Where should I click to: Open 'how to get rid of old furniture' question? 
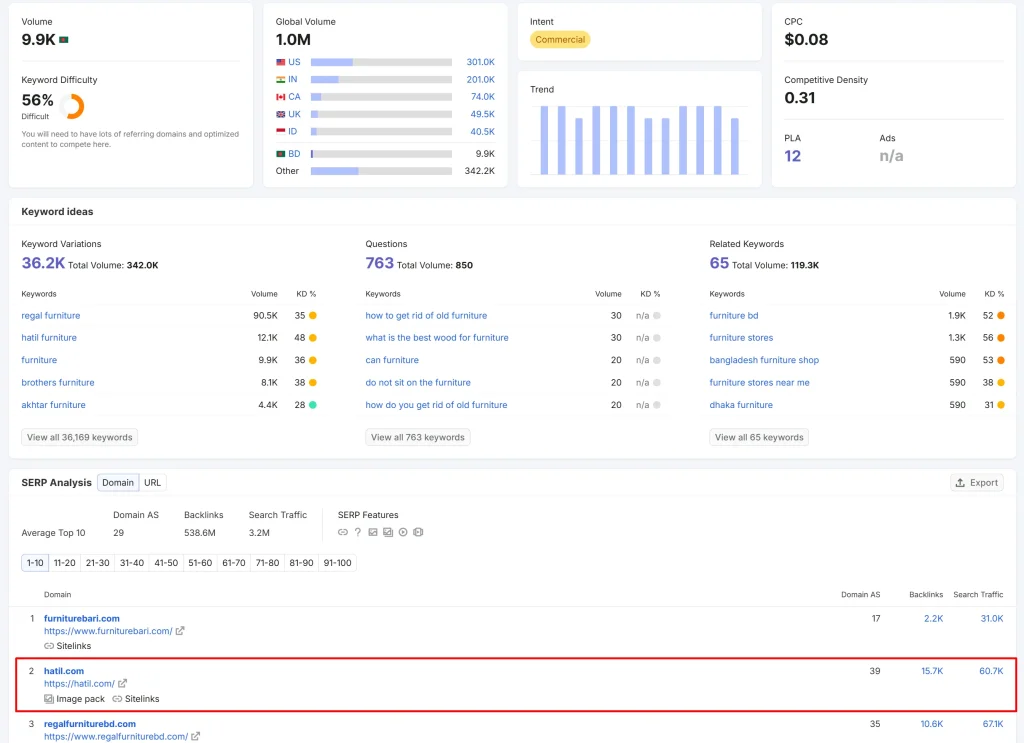[x=426, y=315]
